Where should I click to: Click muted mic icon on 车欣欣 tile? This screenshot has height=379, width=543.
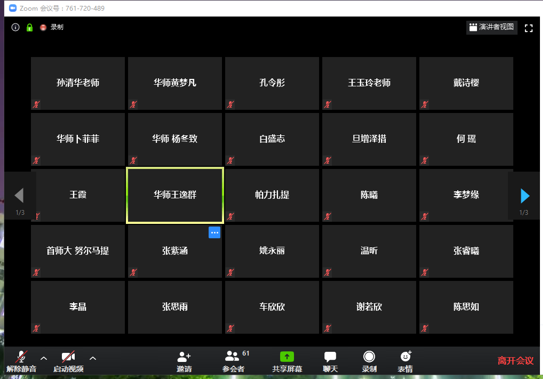231,328
